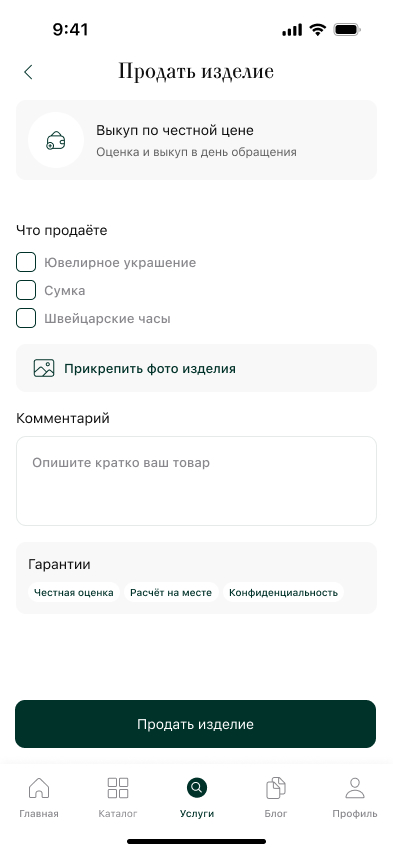Tap the Честная оценка guarantee chip

(x=73, y=592)
